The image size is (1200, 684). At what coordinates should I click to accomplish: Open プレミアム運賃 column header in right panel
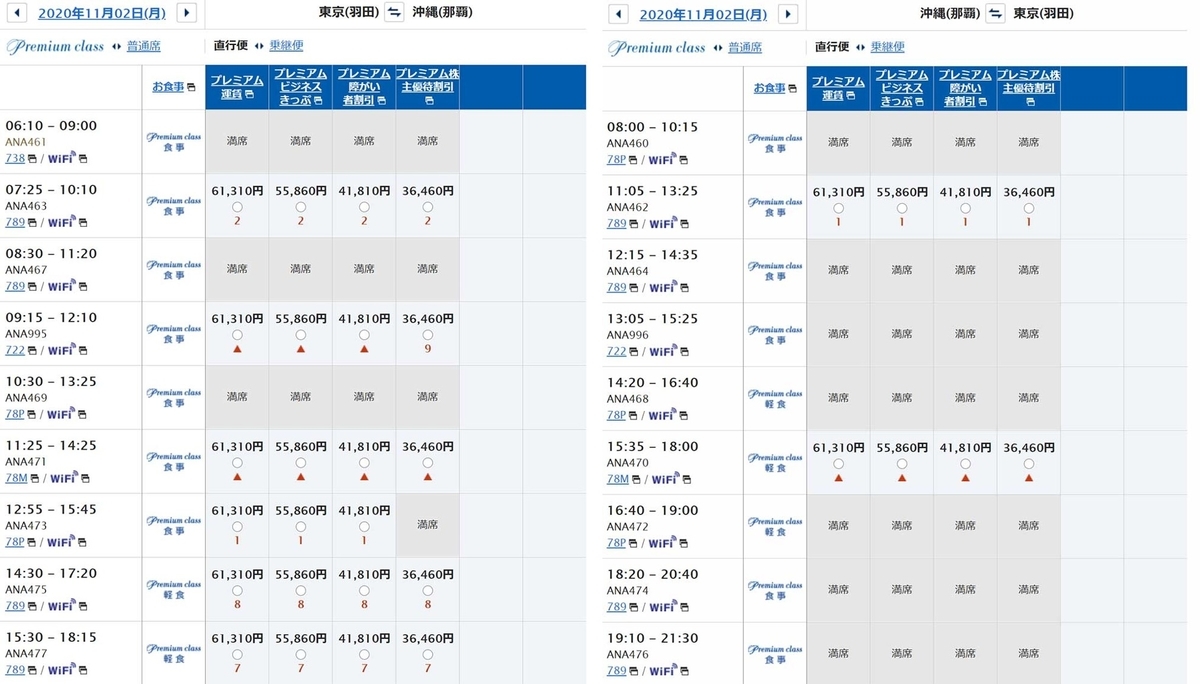[x=838, y=88]
